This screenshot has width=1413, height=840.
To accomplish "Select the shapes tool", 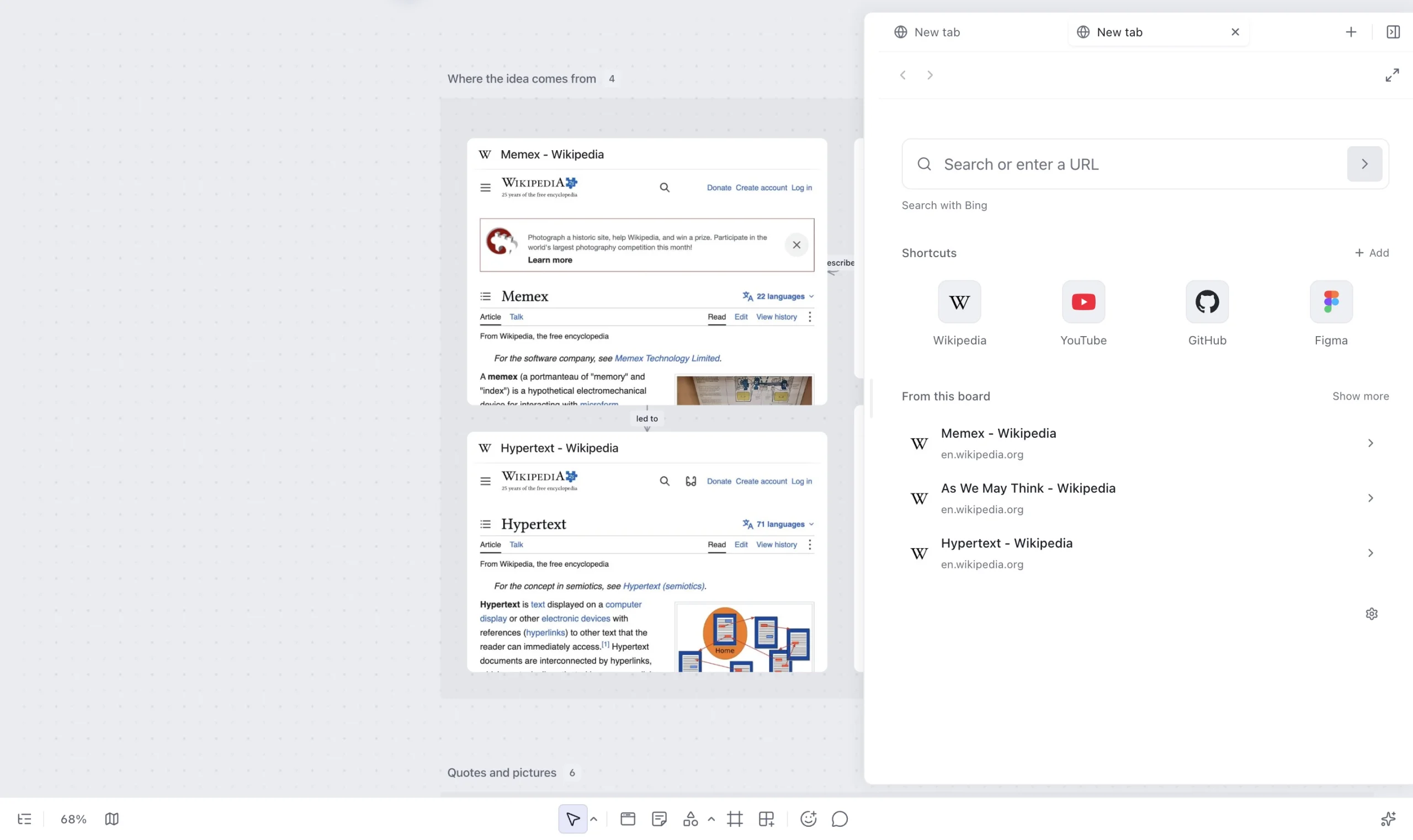I will 690,818.
